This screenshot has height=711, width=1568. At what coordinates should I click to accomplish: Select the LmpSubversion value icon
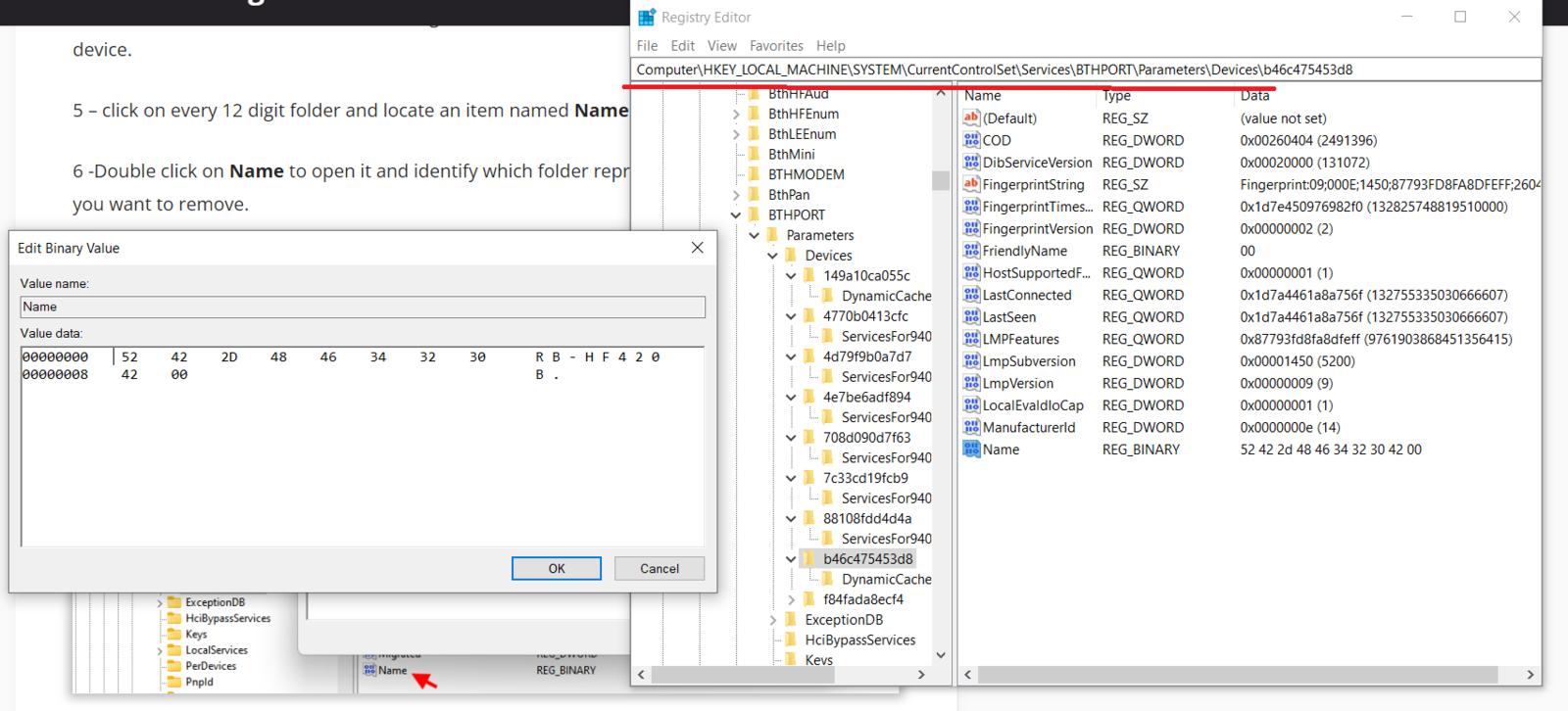(x=971, y=361)
